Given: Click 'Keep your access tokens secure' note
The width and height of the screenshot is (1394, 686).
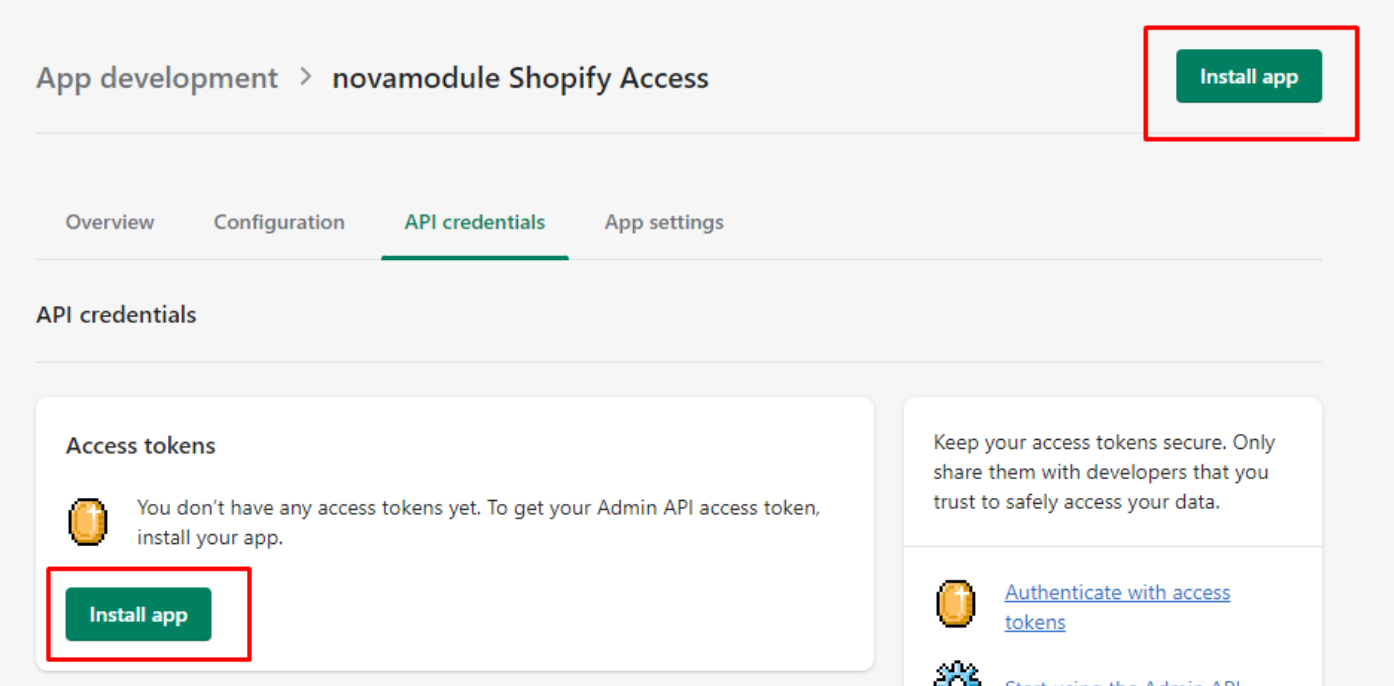Looking at the screenshot, I should (x=1104, y=472).
